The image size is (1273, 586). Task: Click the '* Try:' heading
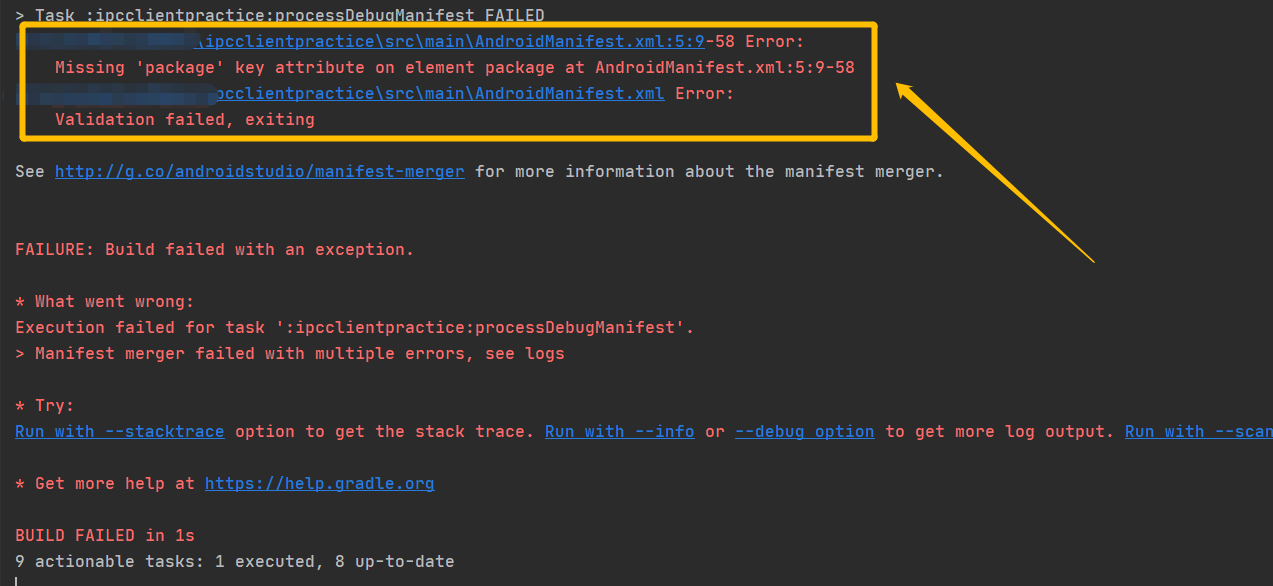coord(45,406)
